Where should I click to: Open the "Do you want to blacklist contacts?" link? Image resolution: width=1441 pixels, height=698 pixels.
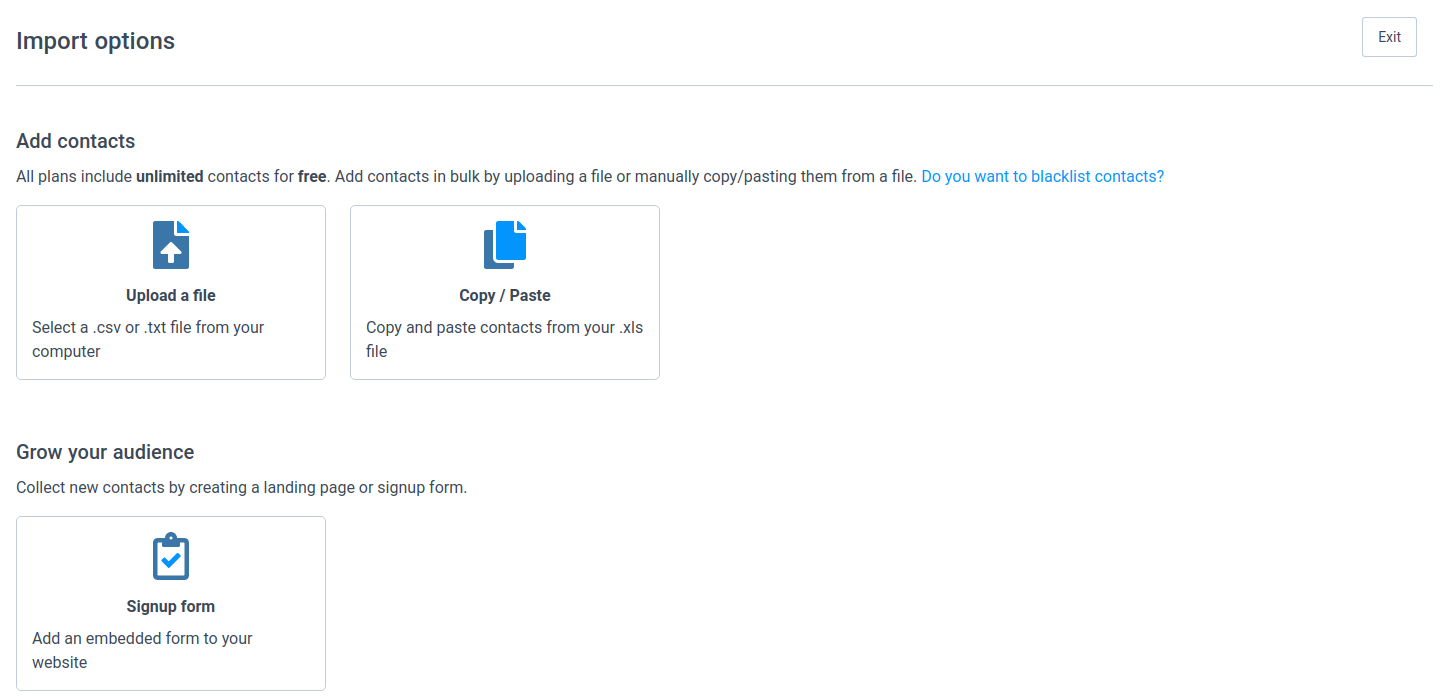pyautogui.click(x=1042, y=176)
